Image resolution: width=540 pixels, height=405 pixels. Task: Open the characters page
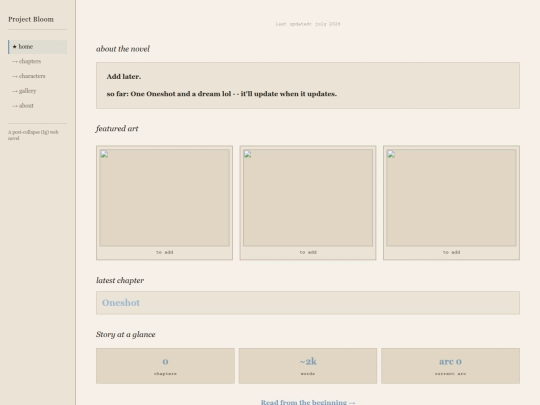29,76
